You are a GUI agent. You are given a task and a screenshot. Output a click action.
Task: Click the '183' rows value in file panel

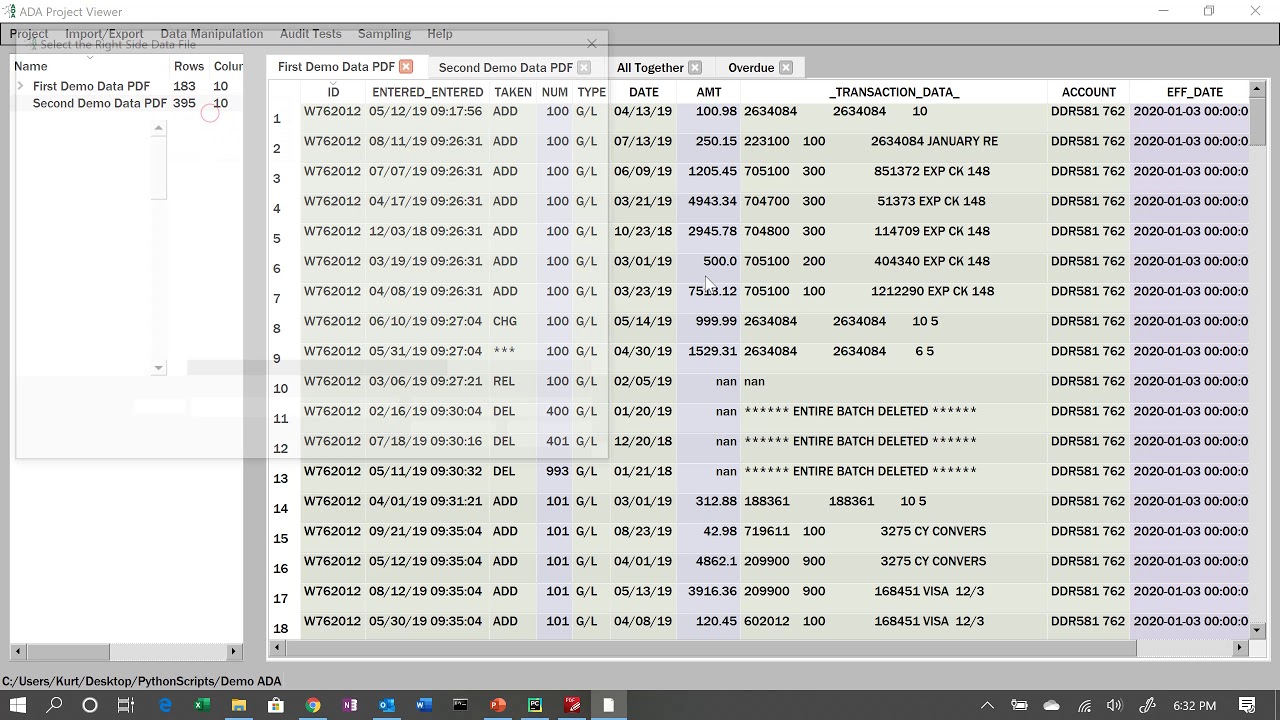coord(184,86)
